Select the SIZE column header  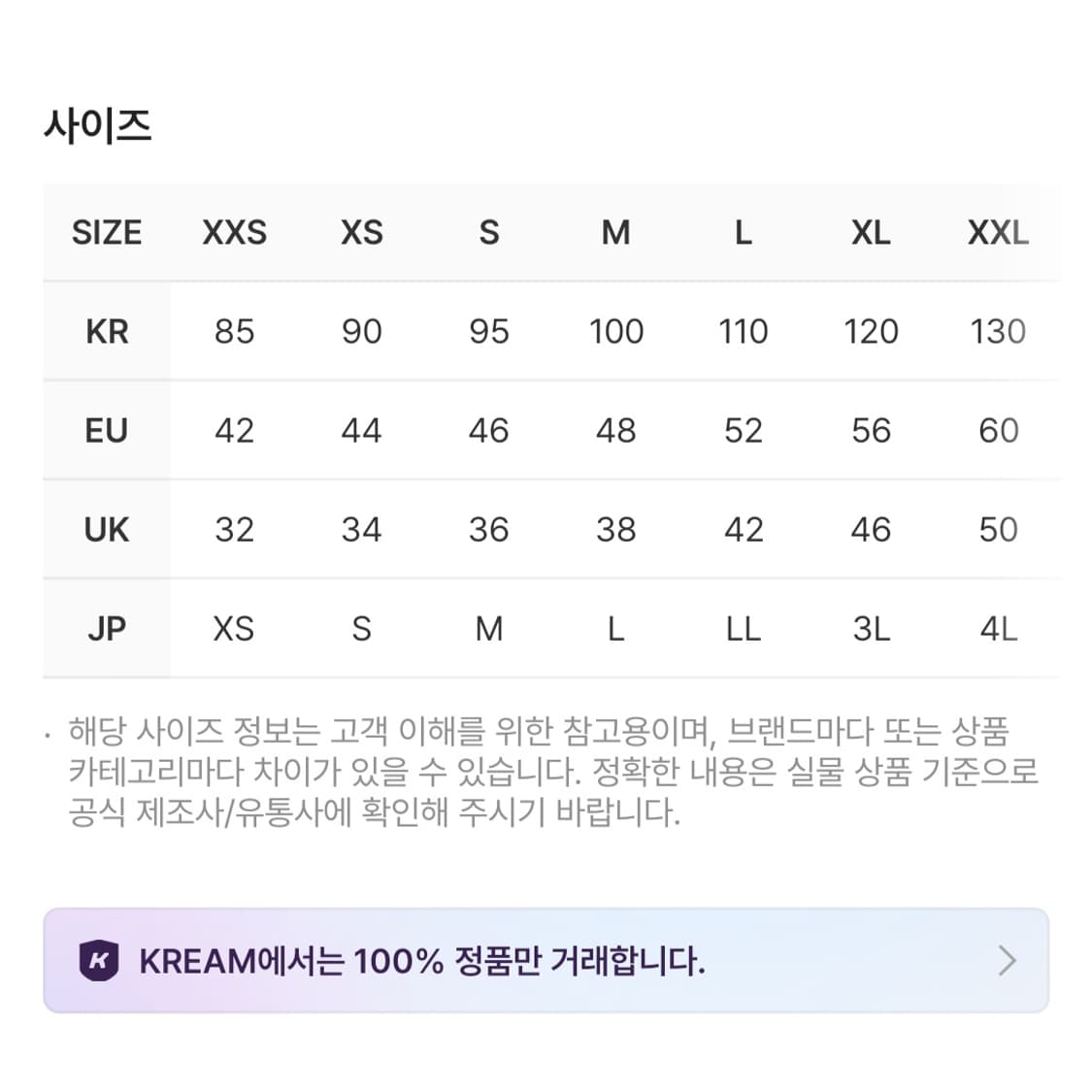[105, 233]
